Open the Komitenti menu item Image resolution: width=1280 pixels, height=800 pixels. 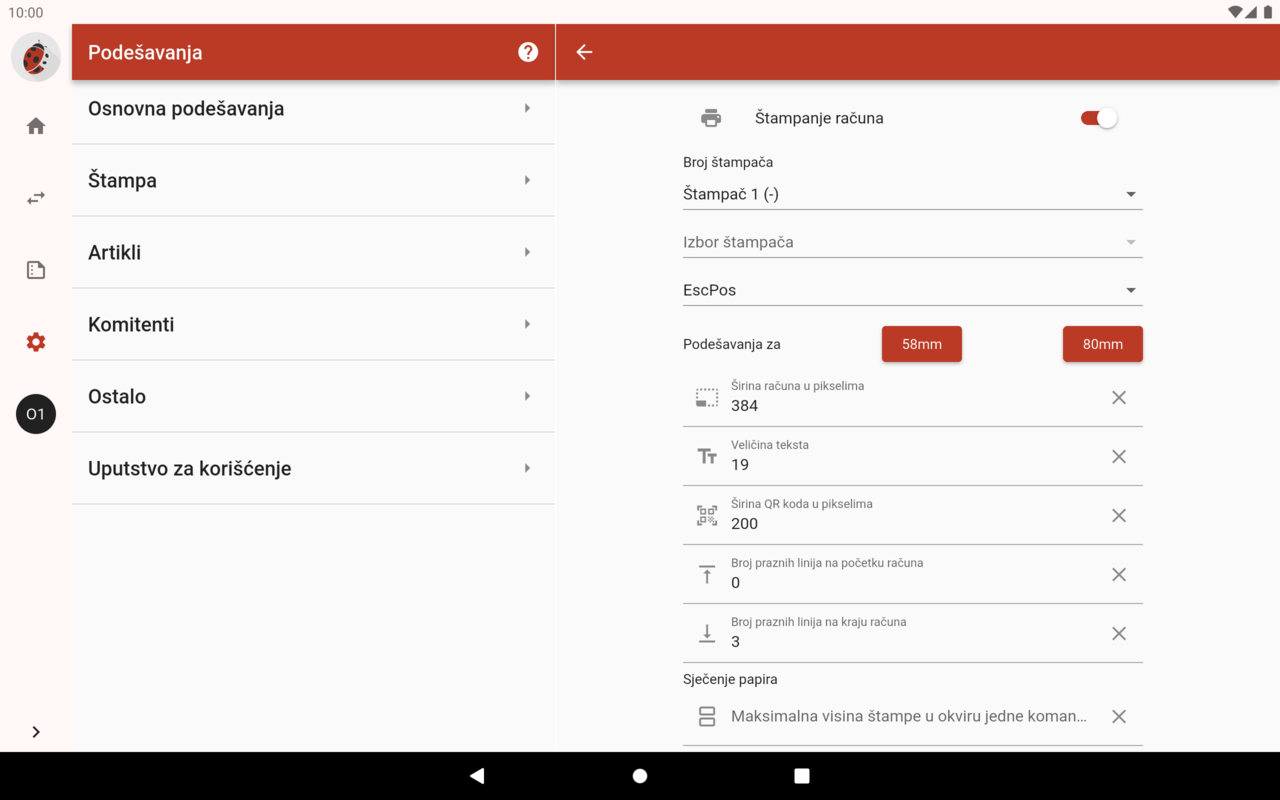313,324
